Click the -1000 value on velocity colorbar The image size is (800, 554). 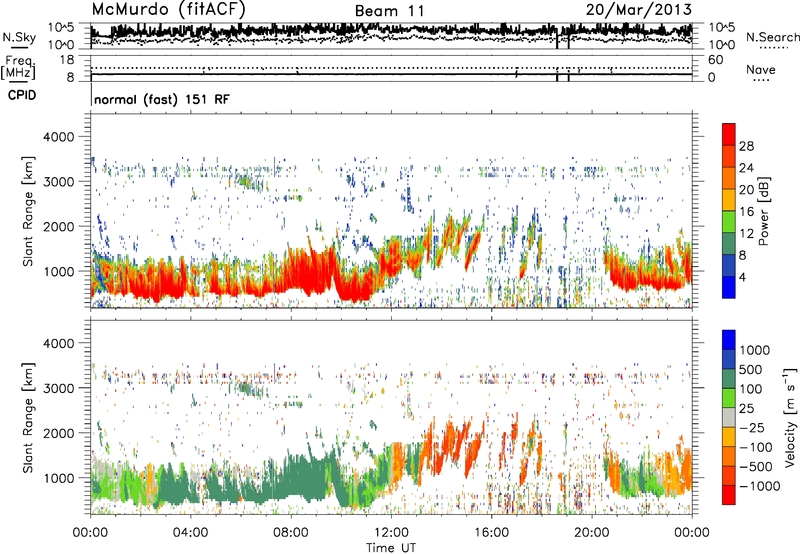[759, 486]
